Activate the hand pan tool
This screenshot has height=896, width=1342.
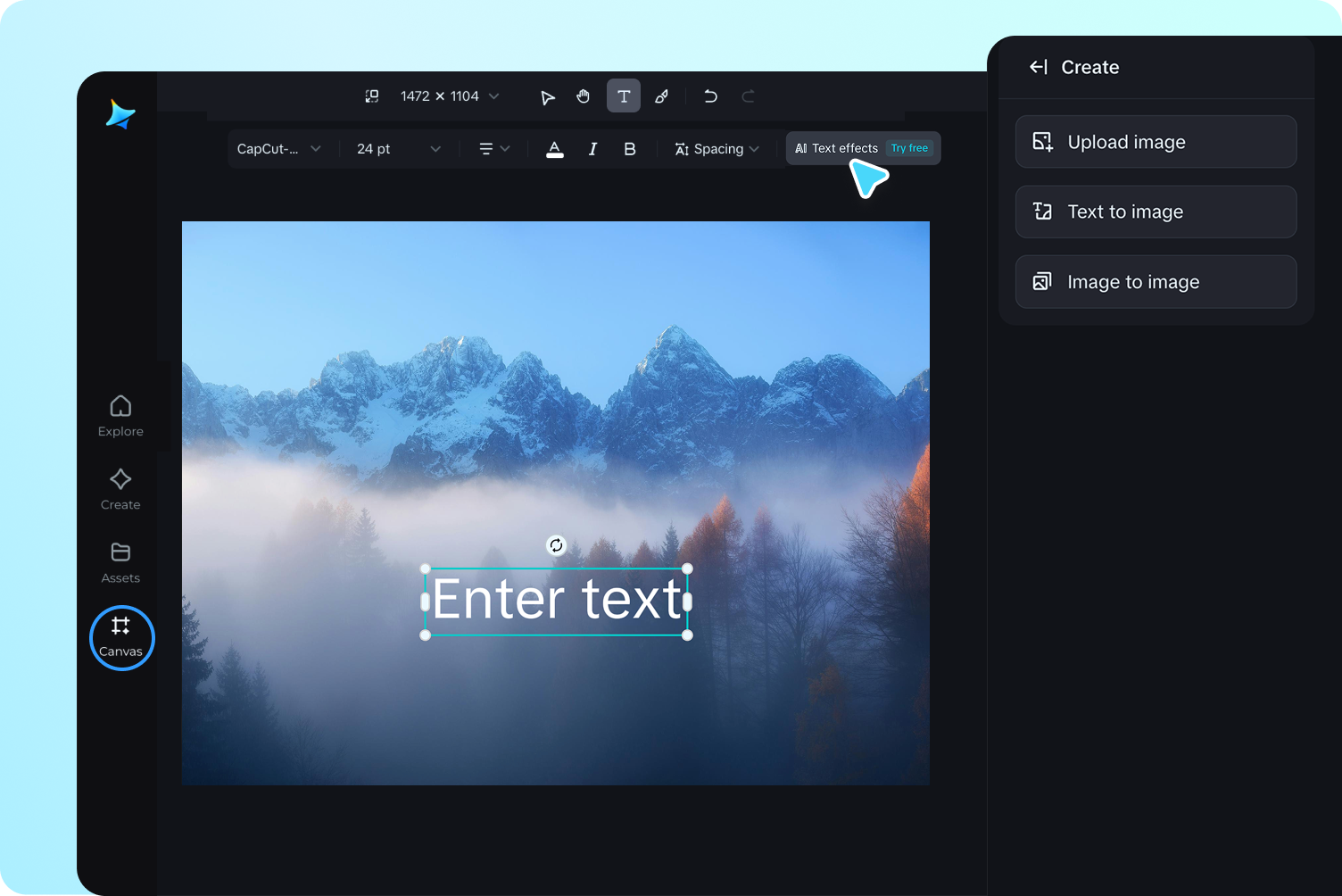pos(584,95)
